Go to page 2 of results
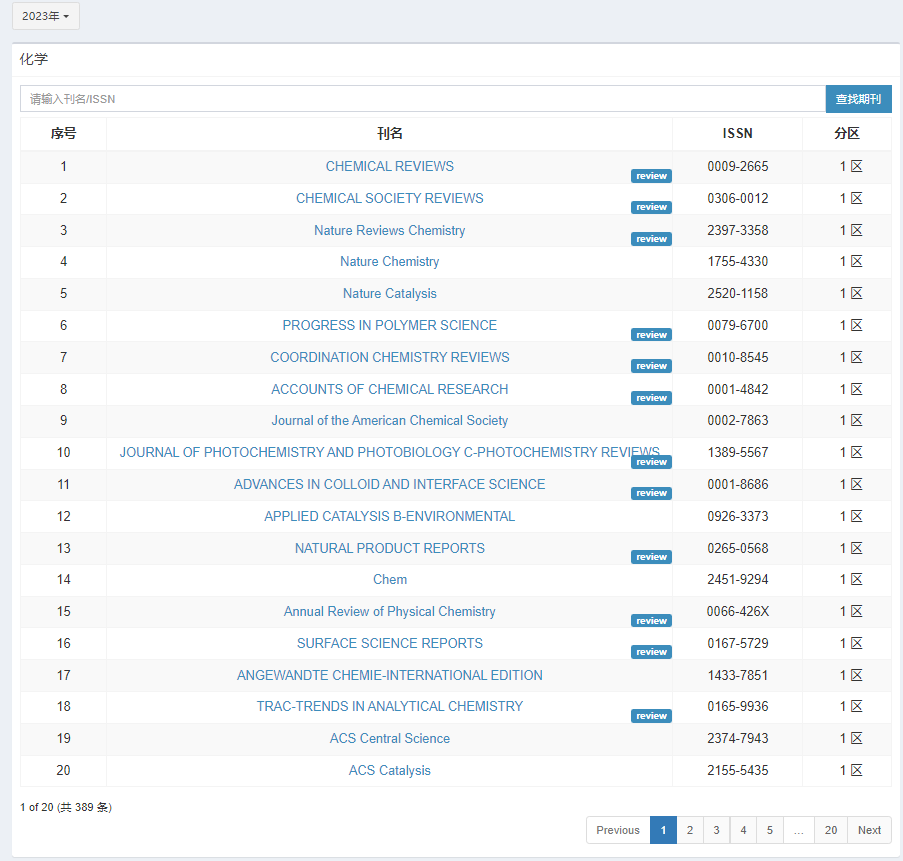 click(x=689, y=830)
